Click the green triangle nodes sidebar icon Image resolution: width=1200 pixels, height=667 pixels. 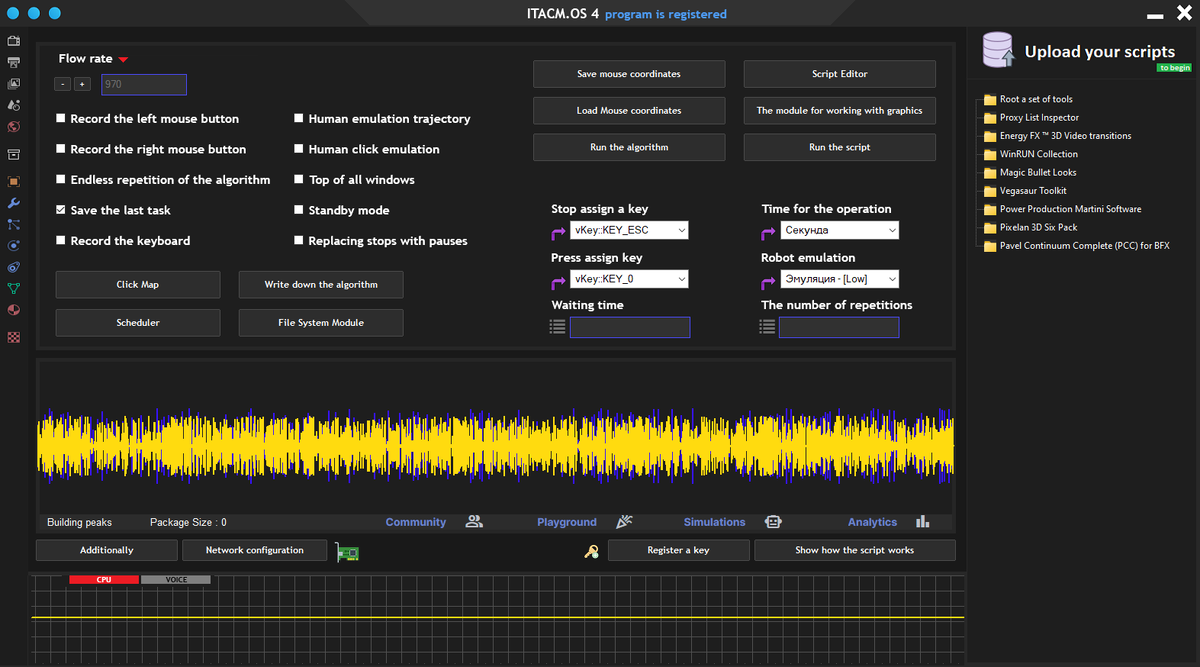14,289
